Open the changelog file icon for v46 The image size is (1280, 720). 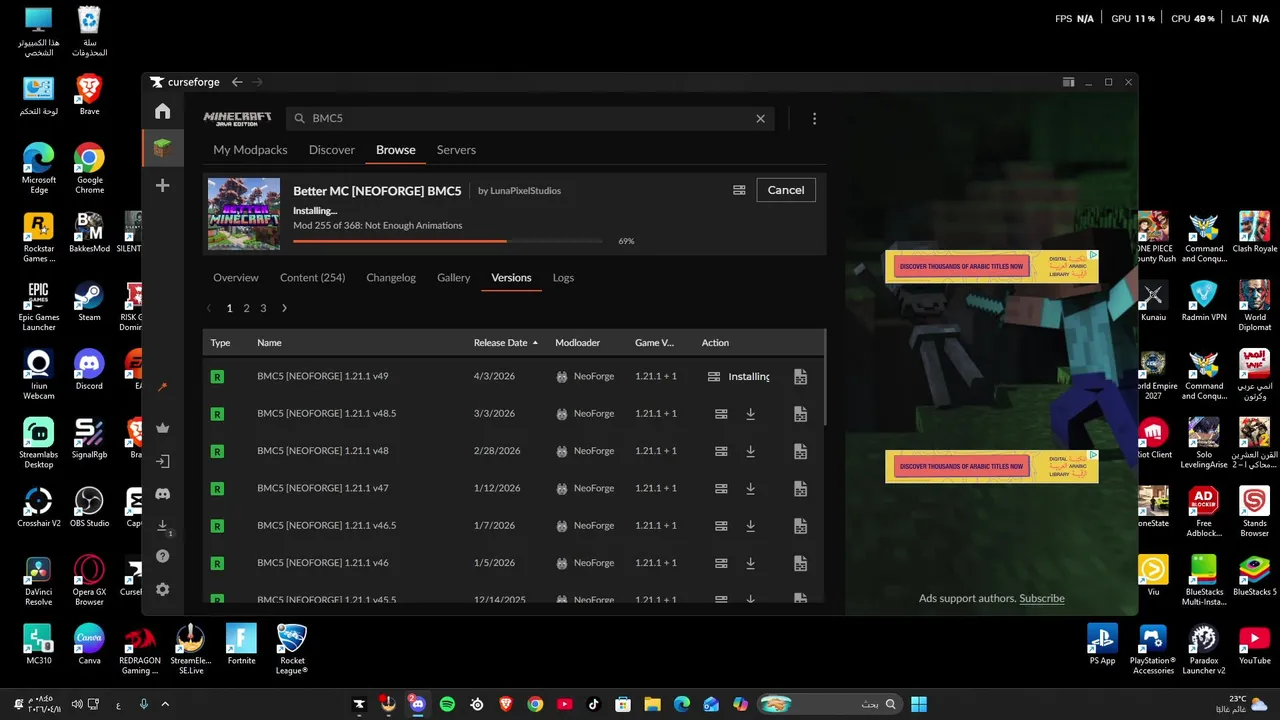(800, 563)
